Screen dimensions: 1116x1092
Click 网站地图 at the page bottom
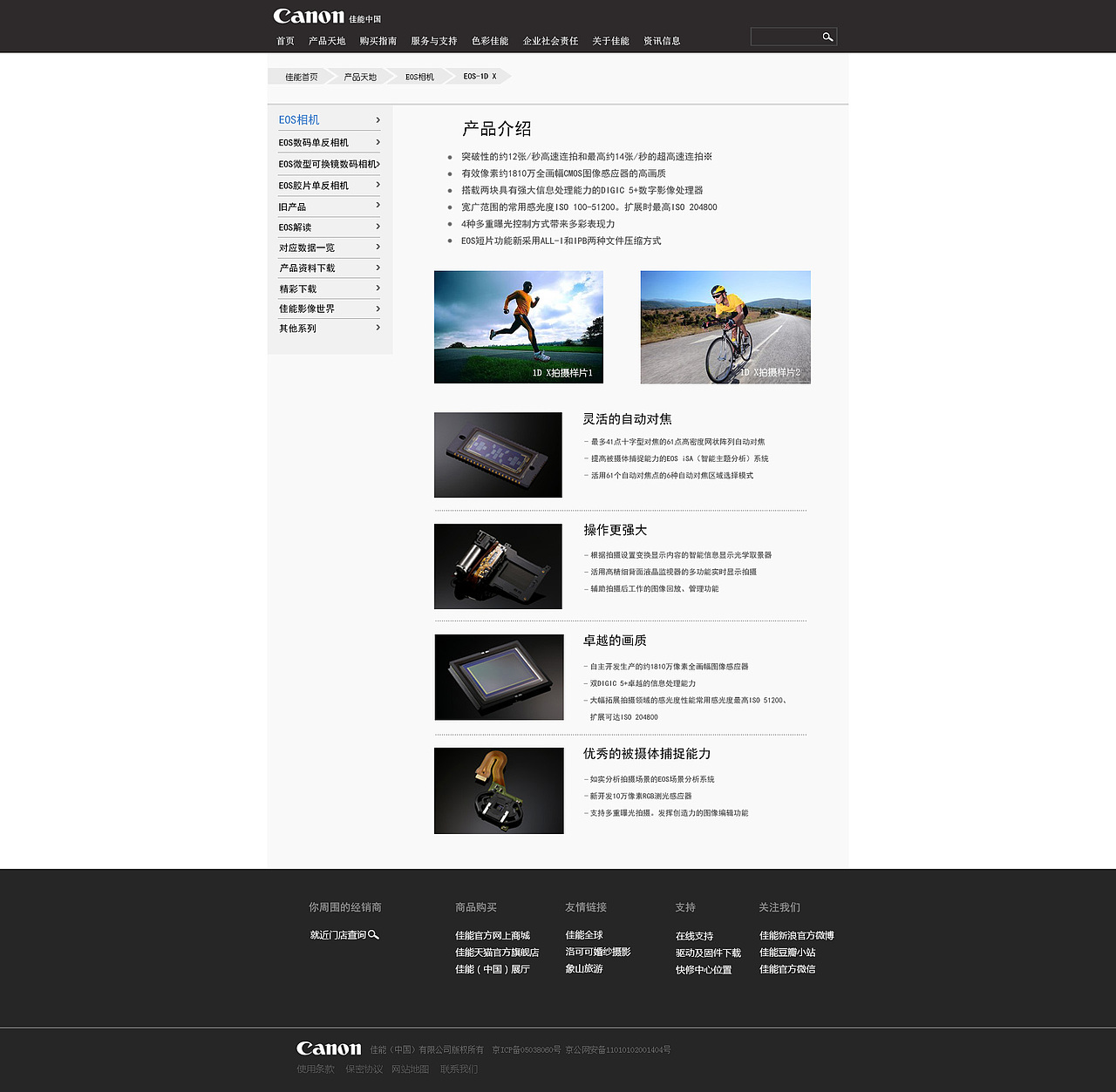pos(411,1069)
